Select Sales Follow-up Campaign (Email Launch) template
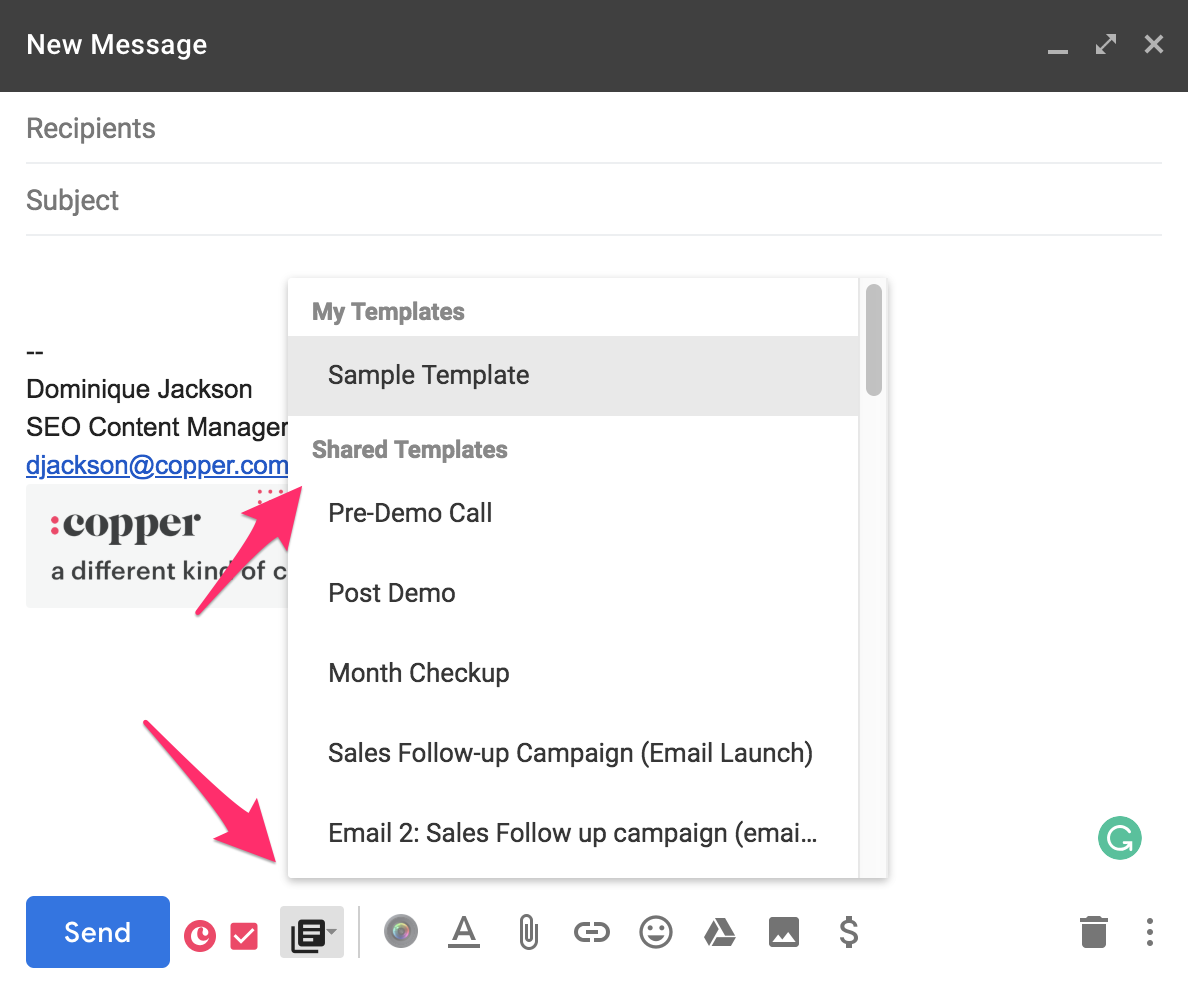The width and height of the screenshot is (1188, 994). pos(573,753)
